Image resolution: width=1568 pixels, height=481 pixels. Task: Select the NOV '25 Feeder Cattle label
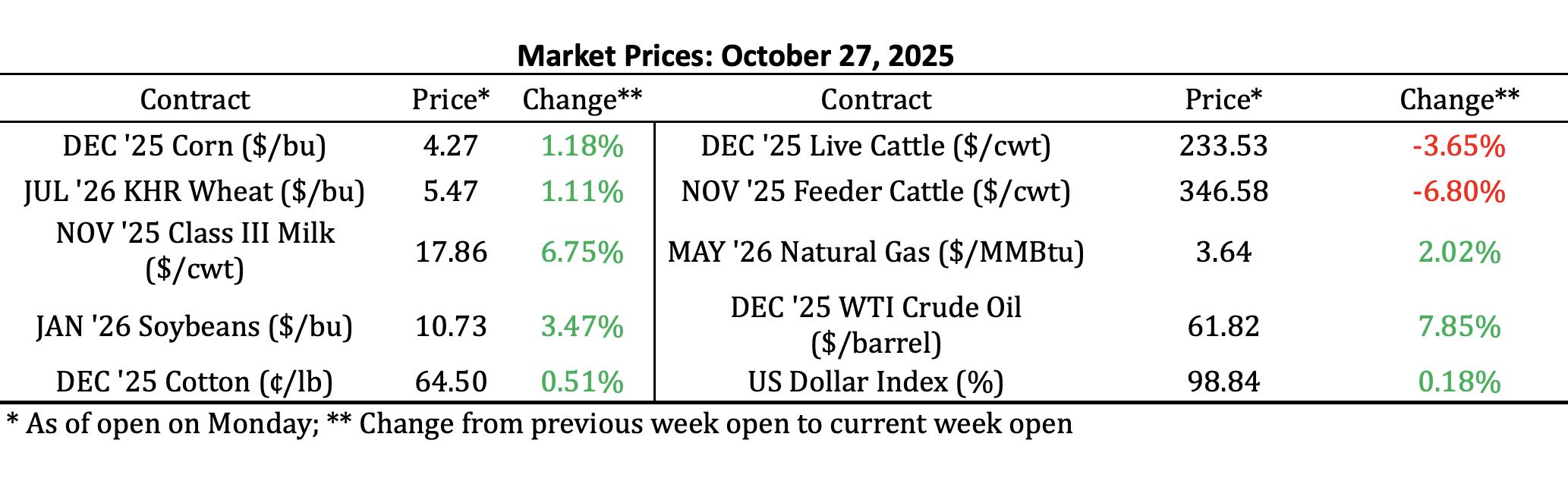[876, 191]
